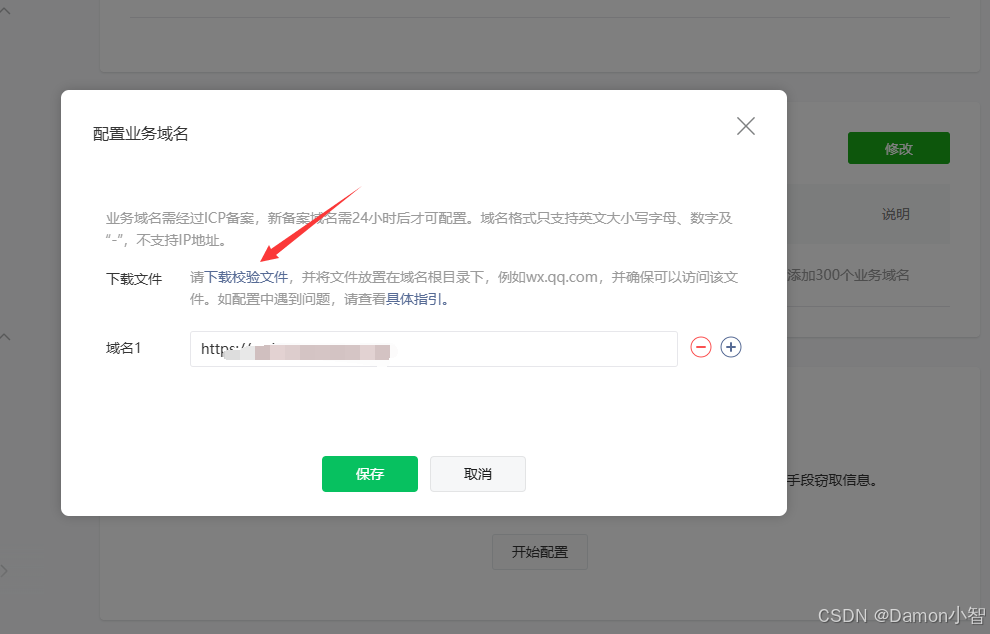The width and height of the screenshot is (990, 634).
Task: Click the 域名1 field label
Action: coord(123,348)
